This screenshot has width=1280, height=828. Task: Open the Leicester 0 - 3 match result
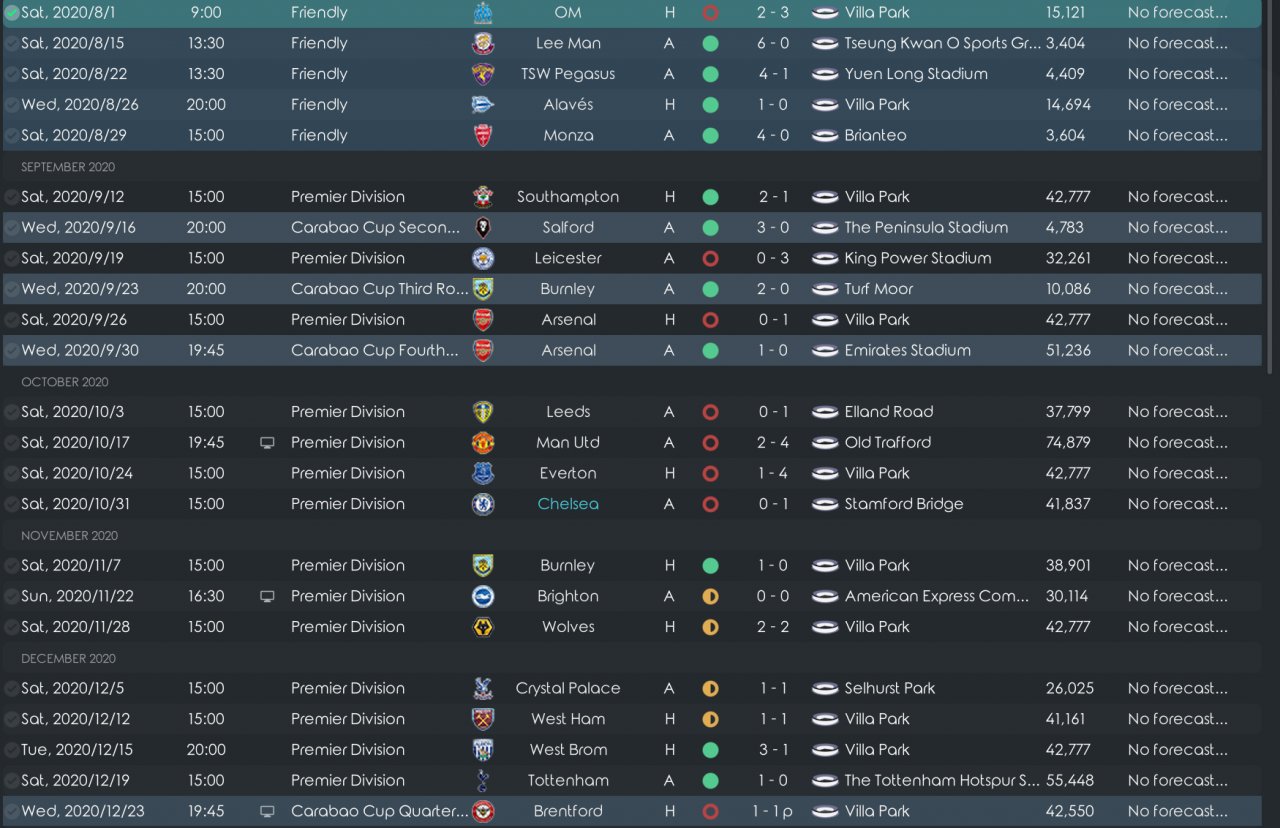coord(772,258)
